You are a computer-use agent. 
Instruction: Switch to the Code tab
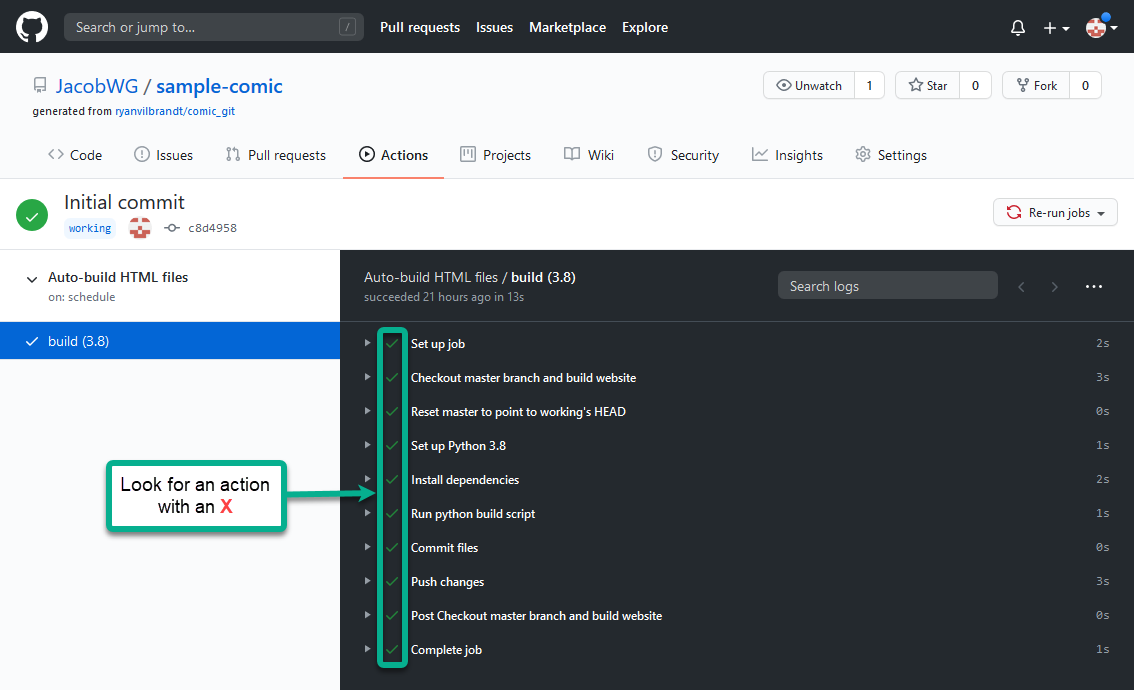click(x=75, y=155)
